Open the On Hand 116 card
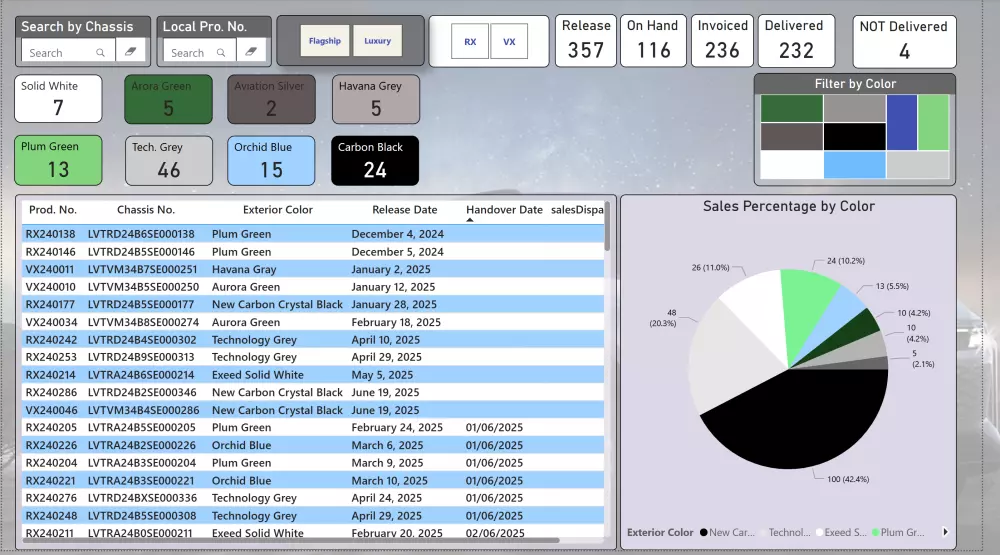 pos(653,41)
